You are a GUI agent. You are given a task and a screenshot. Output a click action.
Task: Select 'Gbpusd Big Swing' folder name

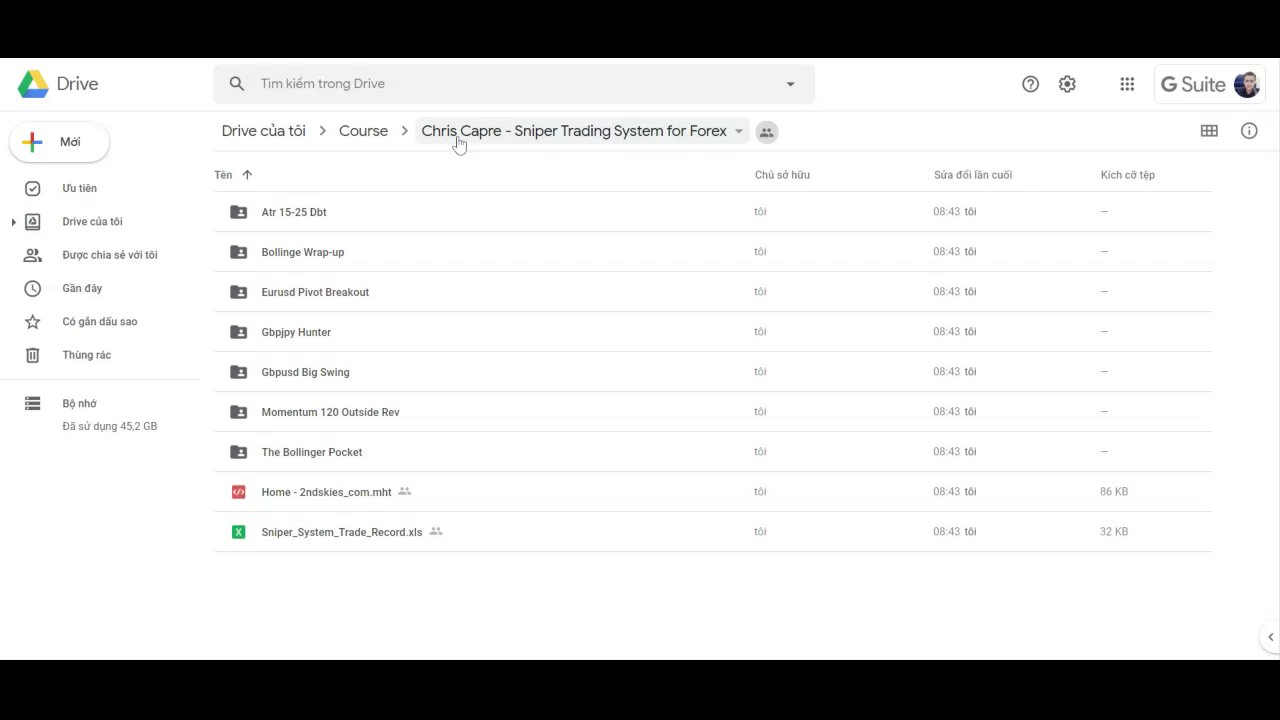(305, 372)
